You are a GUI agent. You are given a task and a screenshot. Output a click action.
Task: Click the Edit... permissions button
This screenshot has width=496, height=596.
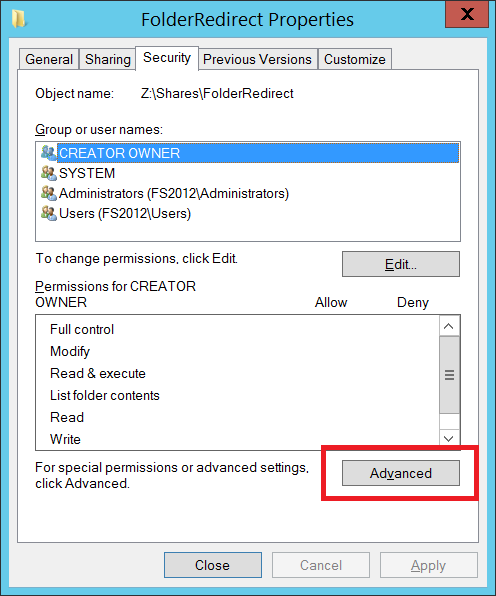401,264
